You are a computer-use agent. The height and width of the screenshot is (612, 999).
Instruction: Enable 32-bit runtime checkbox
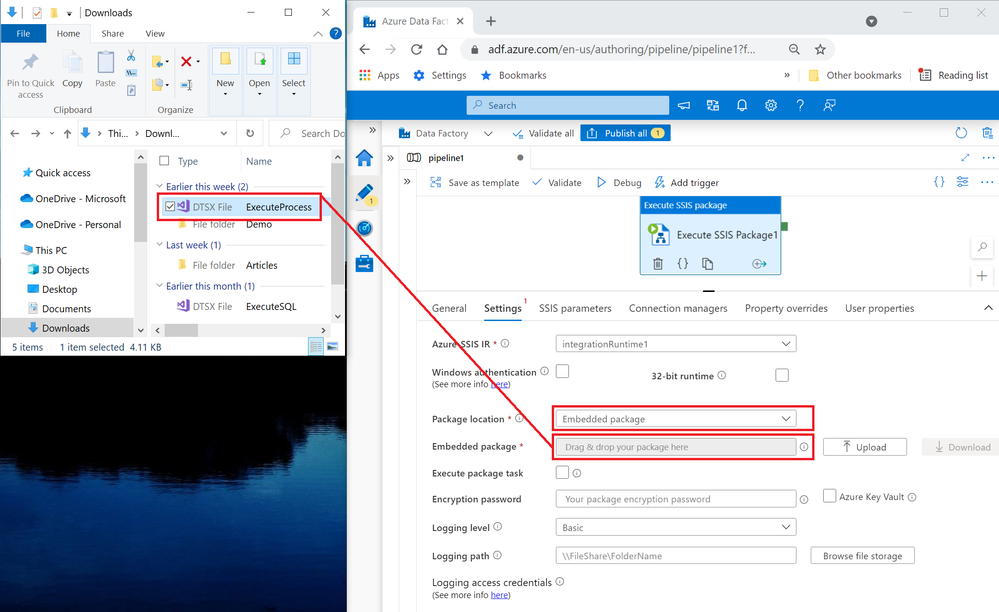coord(782,375)
